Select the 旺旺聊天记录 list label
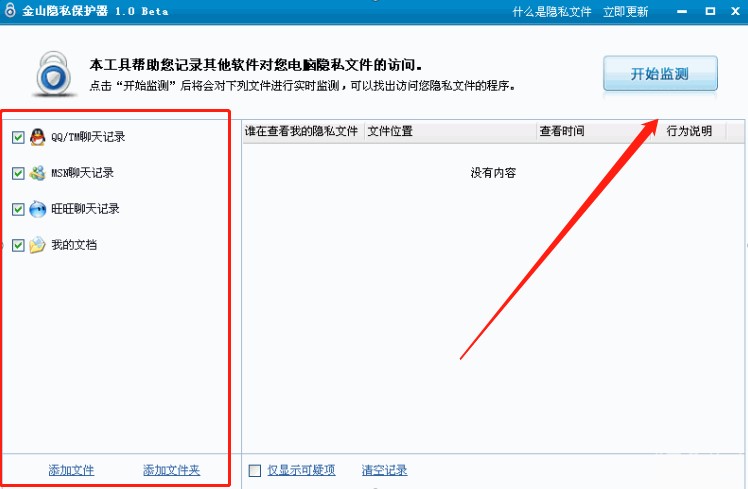This screenshot has height=489, width=748. (85, 209)
